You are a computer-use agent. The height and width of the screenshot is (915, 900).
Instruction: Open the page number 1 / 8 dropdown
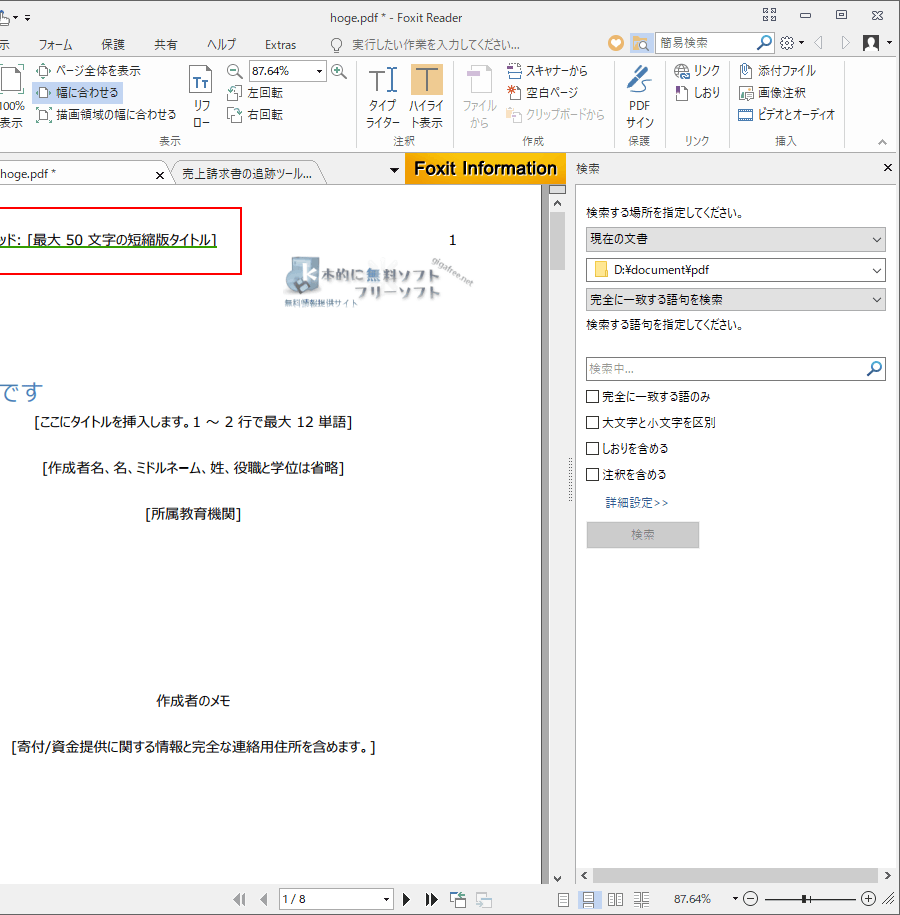(386, 899)
